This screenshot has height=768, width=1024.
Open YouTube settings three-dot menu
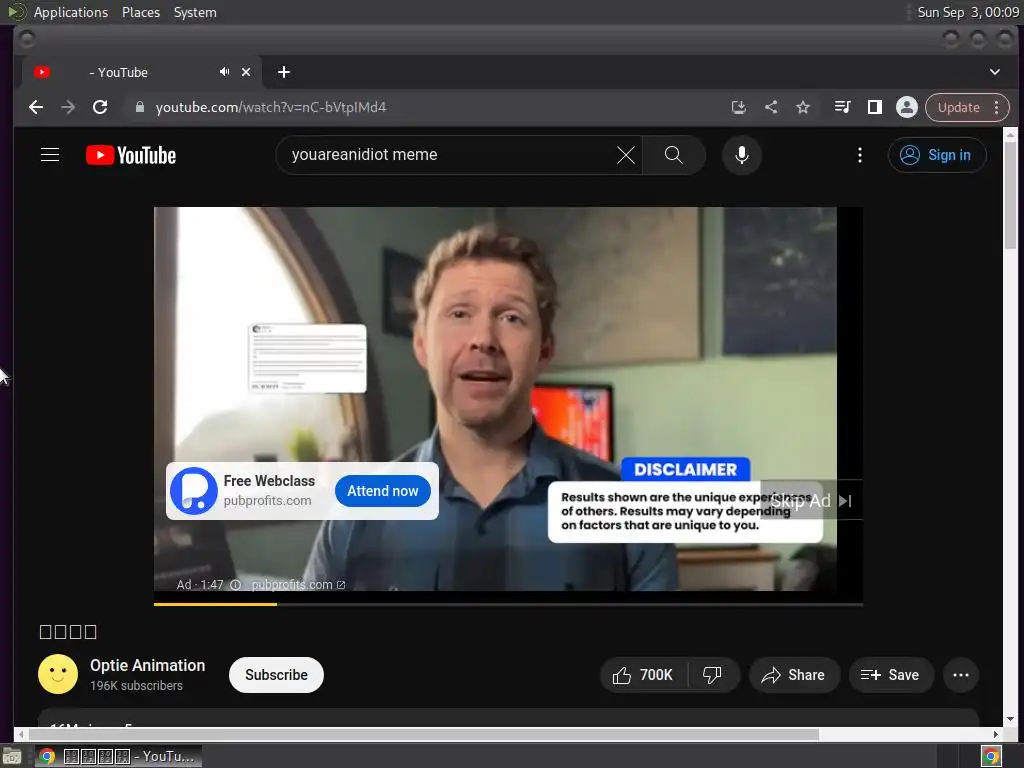coord(860,155)
